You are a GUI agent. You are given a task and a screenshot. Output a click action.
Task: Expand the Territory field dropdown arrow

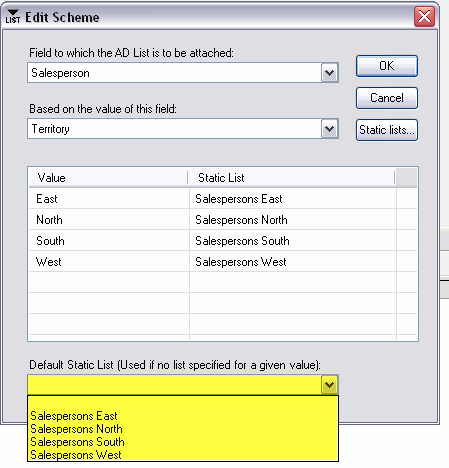tap(329, 129)
